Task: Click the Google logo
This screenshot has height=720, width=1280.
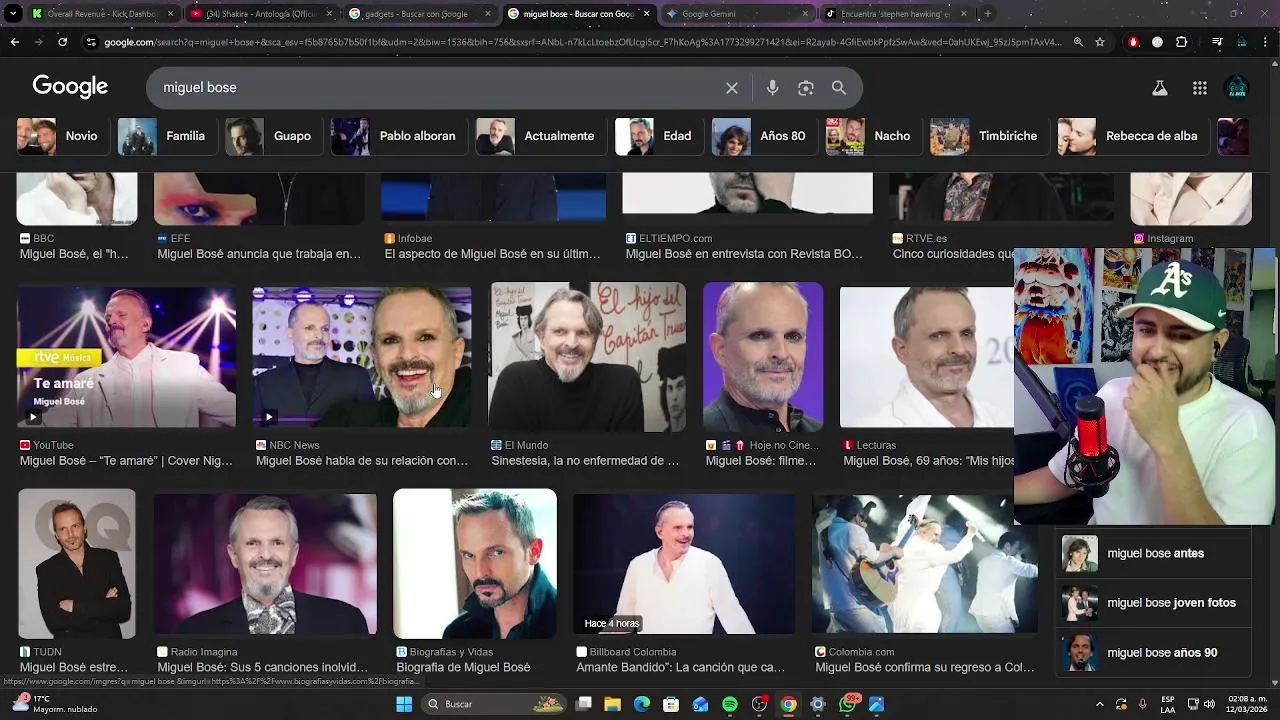Action: pos(70,87)
